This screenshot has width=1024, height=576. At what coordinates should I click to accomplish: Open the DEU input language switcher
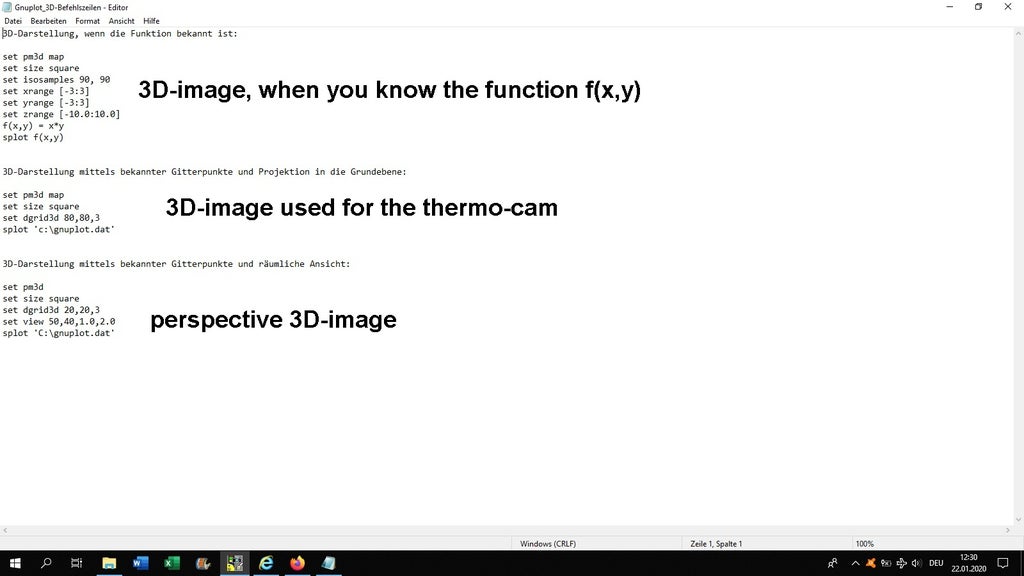(x=936, y=563)
